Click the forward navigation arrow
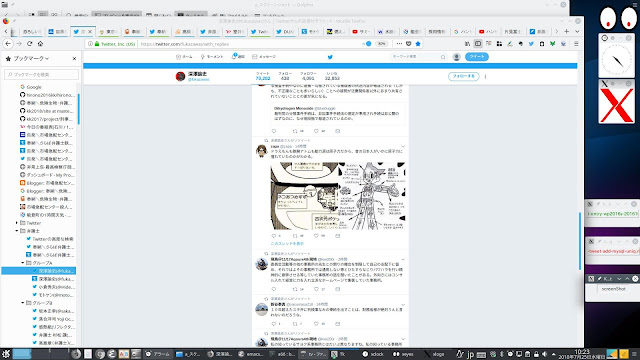 tap(19, 44)
